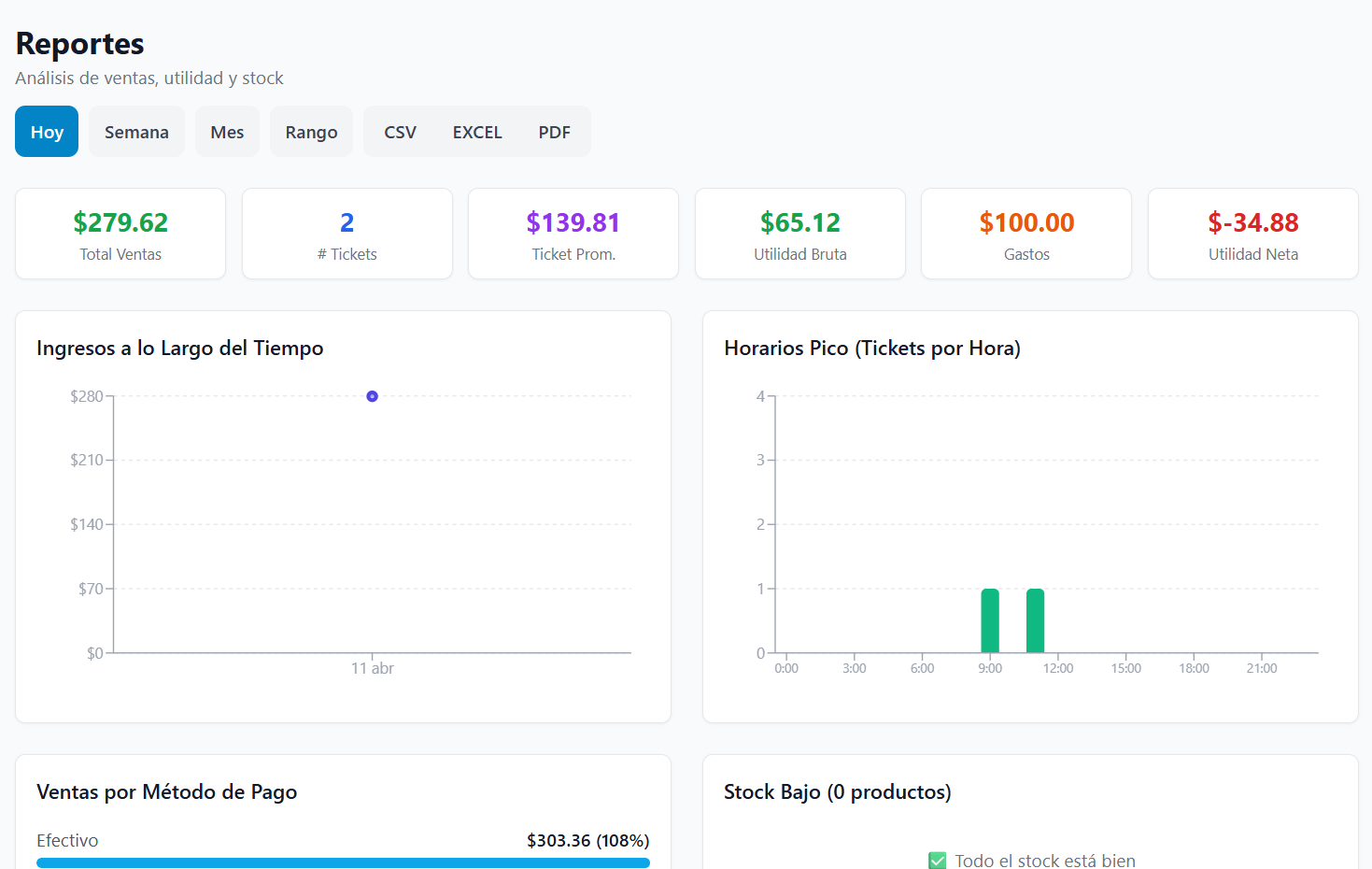Click the Utilidad Bruta $65.12 card
Screen dimensions: 1372x869
[x=800, y=234]
